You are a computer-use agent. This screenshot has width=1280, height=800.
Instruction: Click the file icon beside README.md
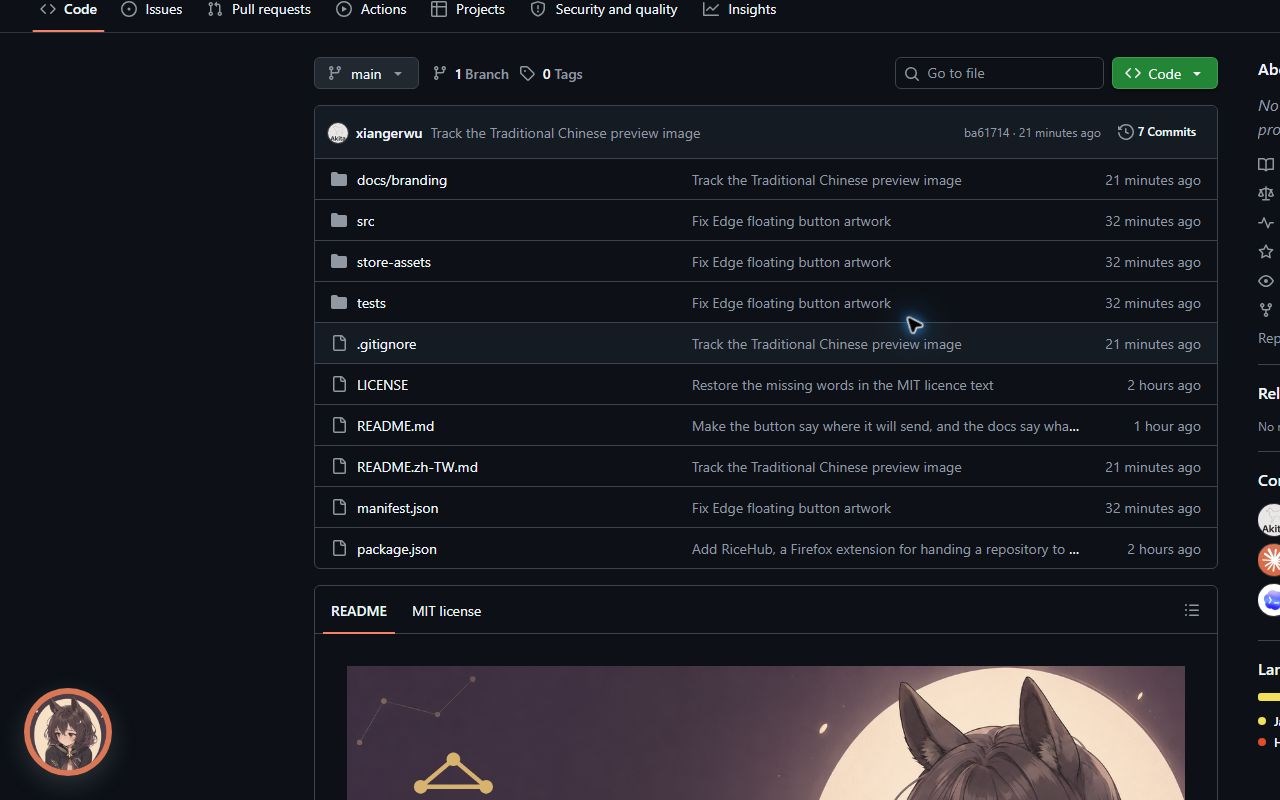point(339,426)
